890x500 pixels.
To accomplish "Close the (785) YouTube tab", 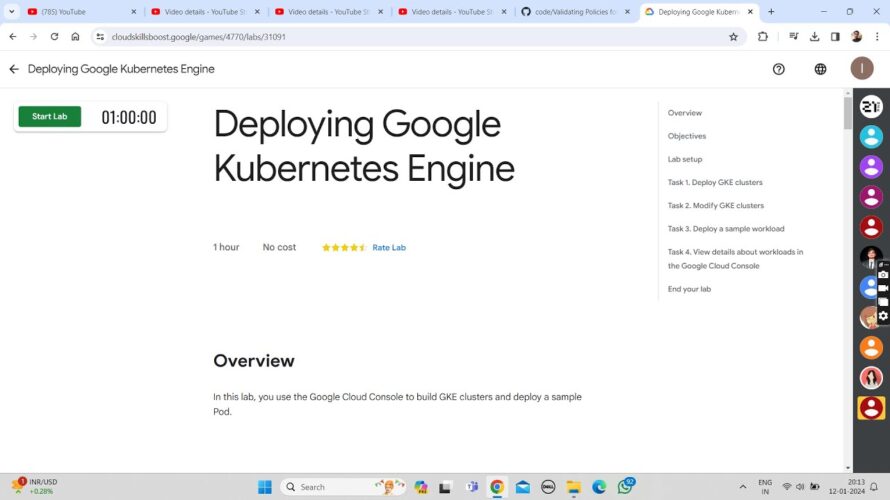I will click(x=133, y=11).
